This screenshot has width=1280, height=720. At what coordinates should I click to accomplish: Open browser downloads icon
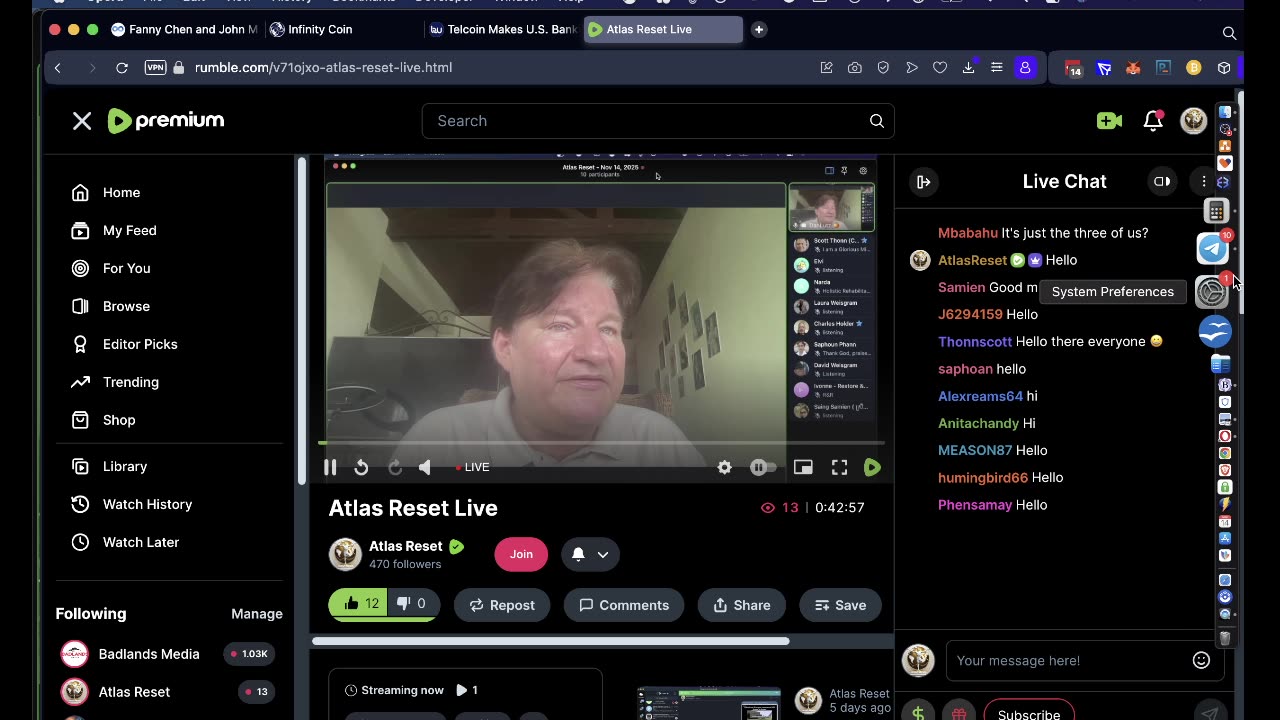point(968,68)
